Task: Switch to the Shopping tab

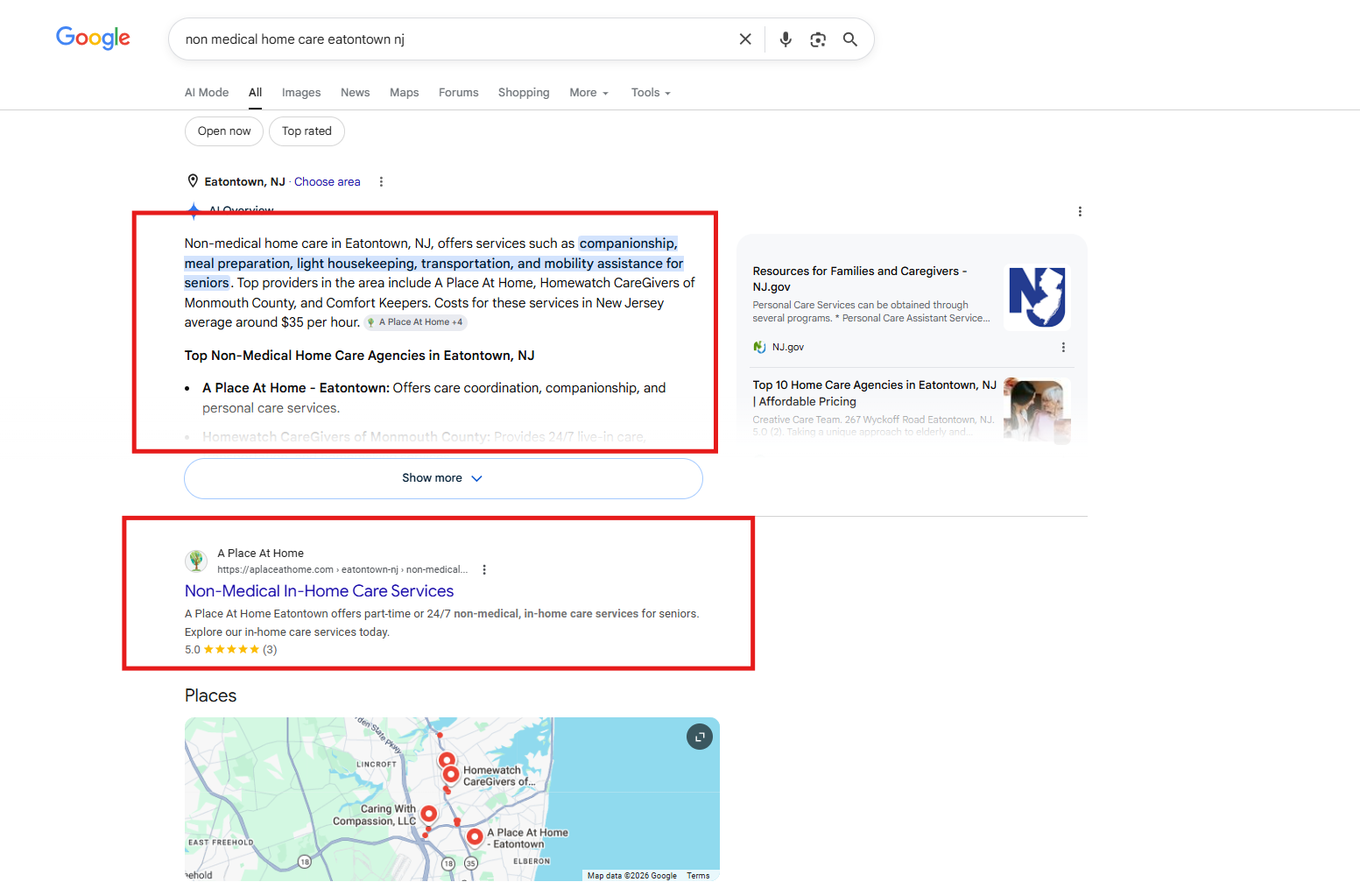Action: click(524, 93)
